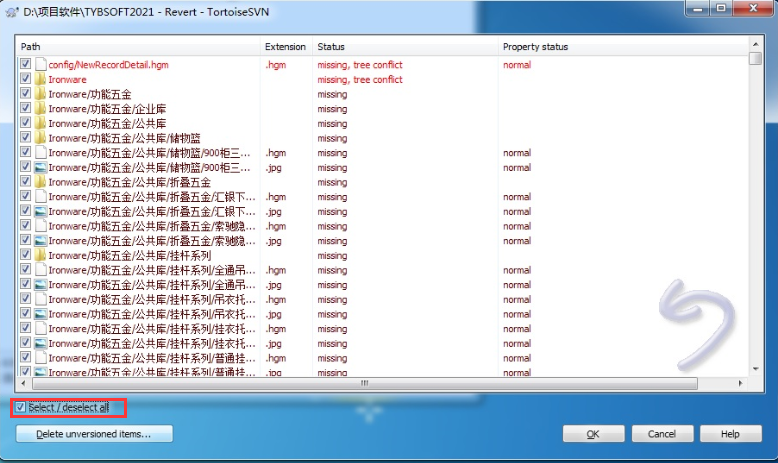Select the path text config/NewRecordDetail.hgm
Image resolution: width=778 pixels, height=463 pixels.
108,65
